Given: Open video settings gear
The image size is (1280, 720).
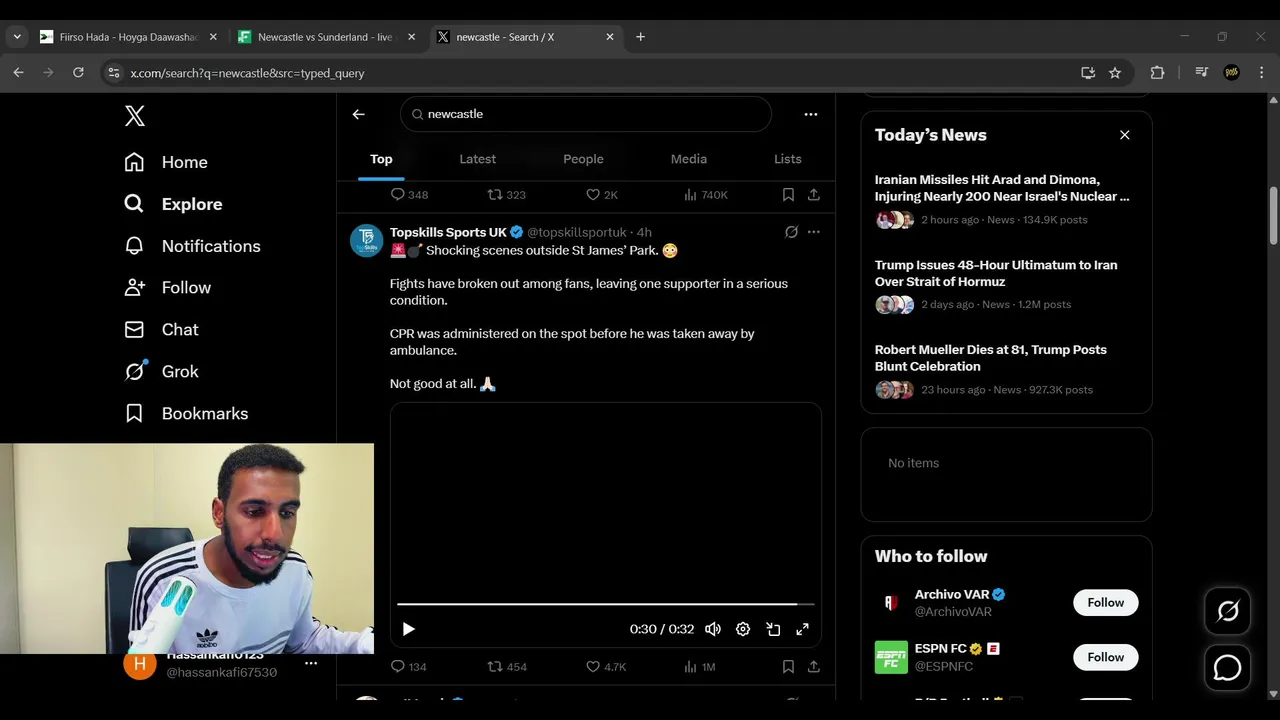Looking at the screenshot, I should click(x=743, y=629).
